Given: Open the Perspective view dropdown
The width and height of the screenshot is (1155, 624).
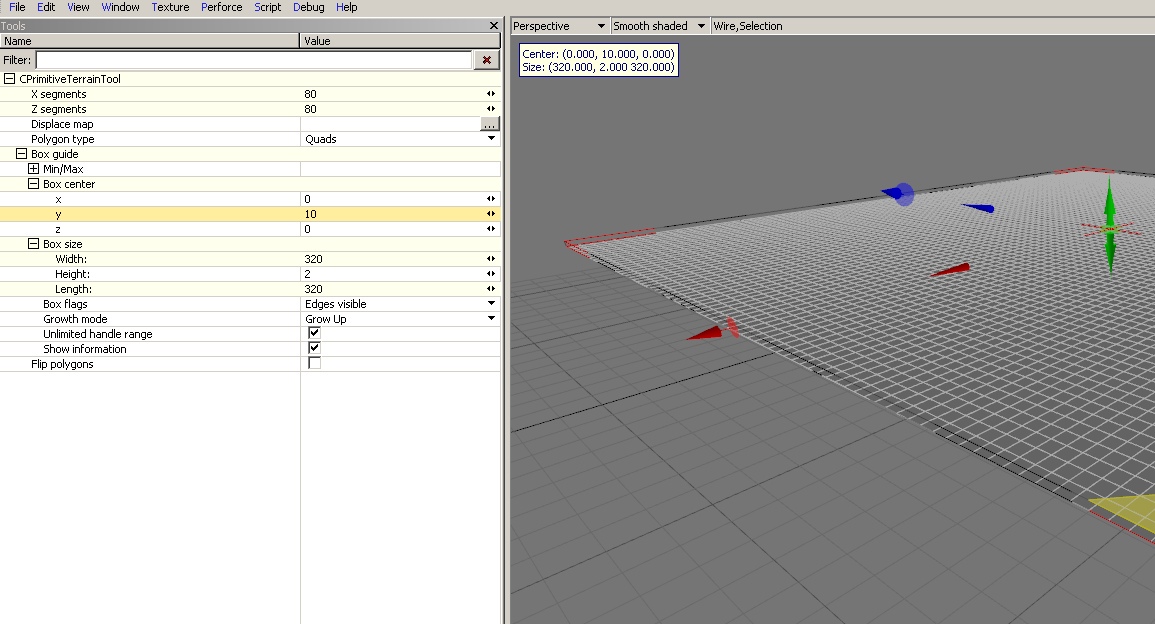Looking at the screenshot, I should tap(559, 26).
